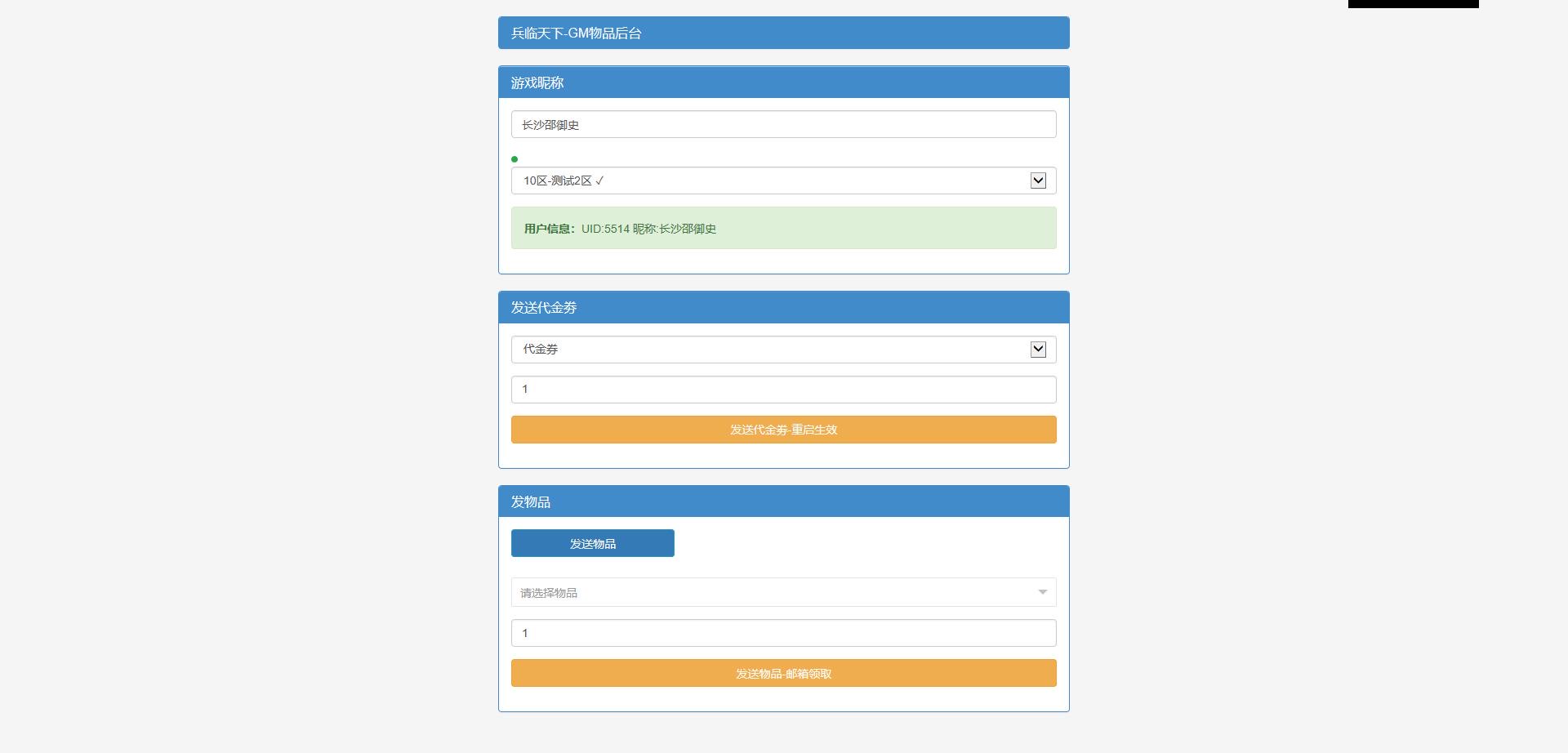This screenshot has height=753, width=1568.
Task: Click the voucher quantity input field
Action: tap(783, 390)
